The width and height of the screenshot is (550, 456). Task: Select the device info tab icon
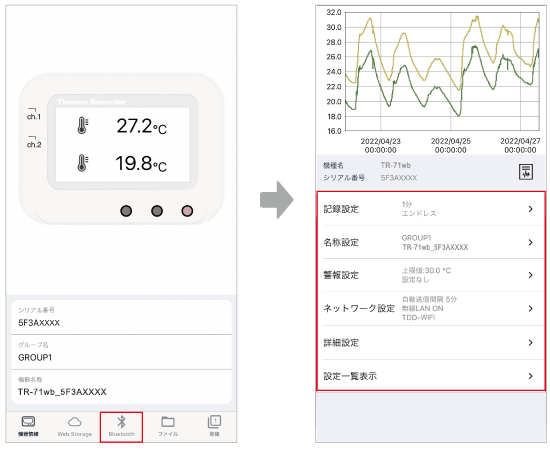[x=28, y=421]
